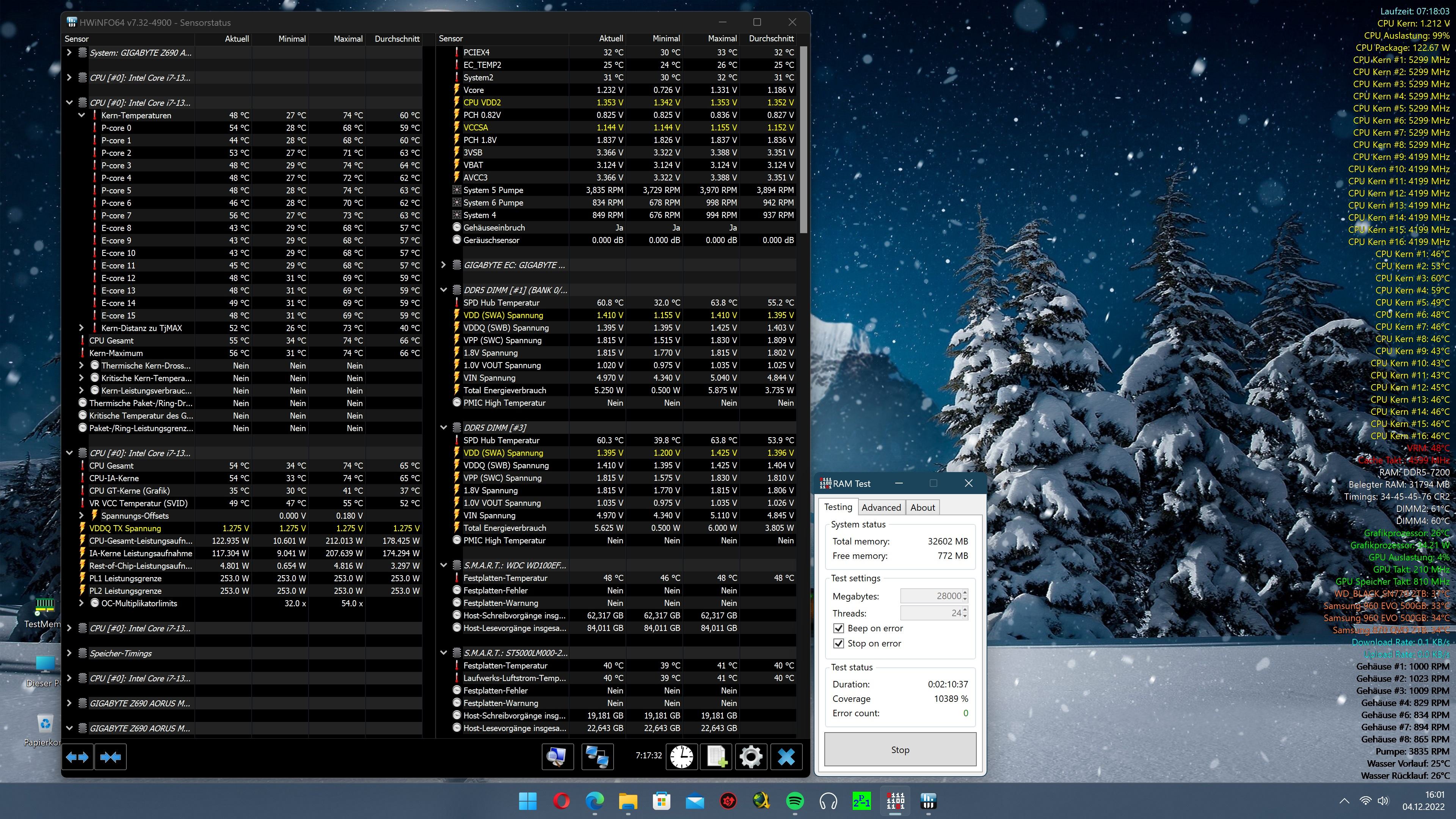Click the Durchschnitt column header in right panel

point(768,39)
